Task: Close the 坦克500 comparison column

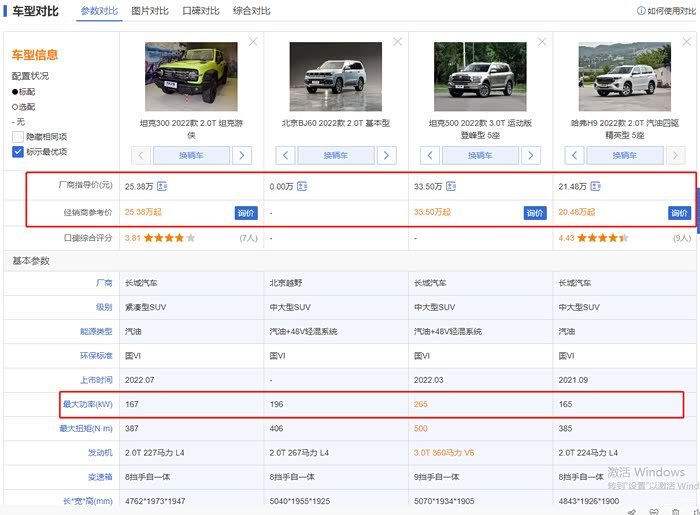Action: [x=543, y=42]
